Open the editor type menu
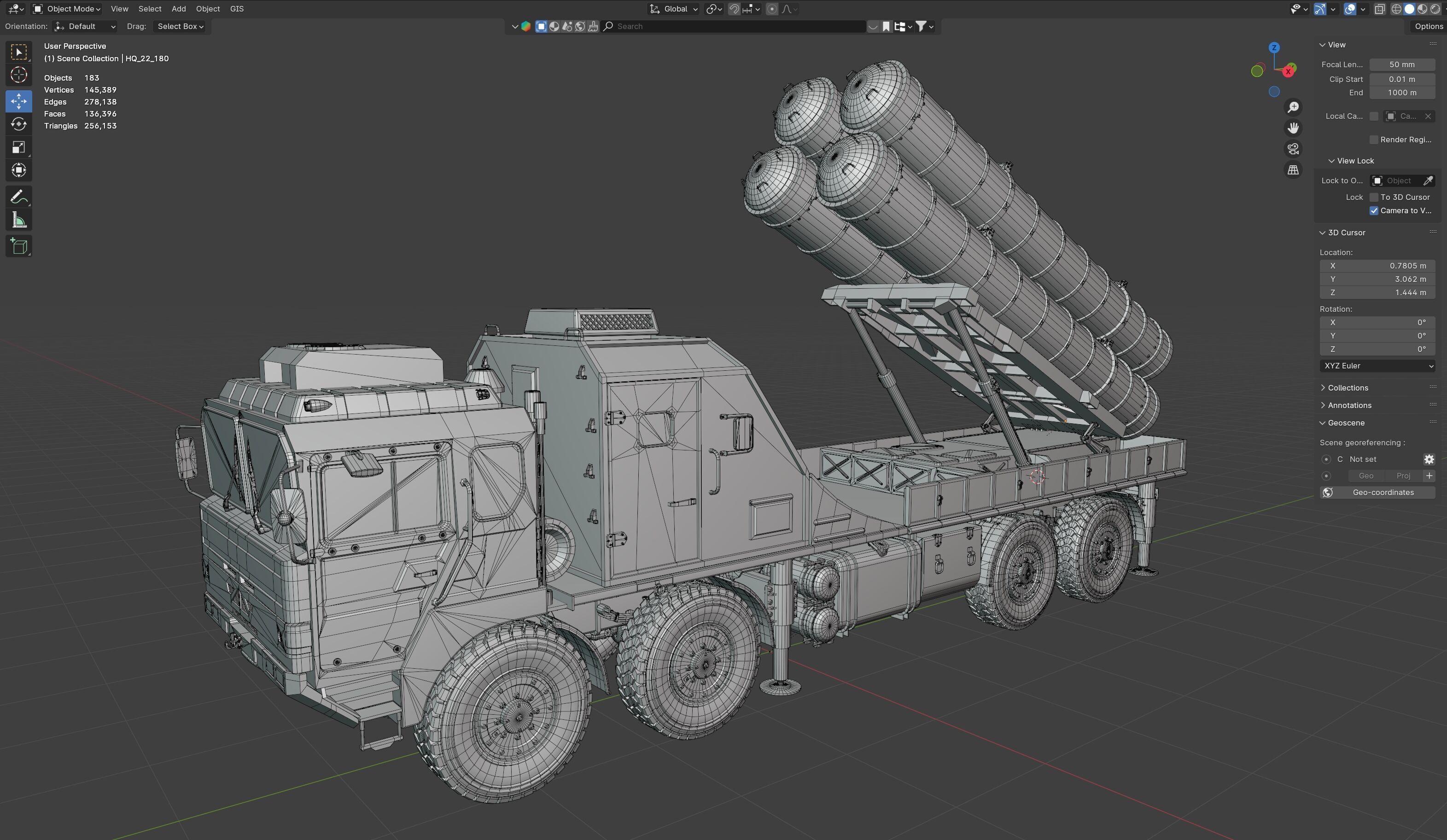 coord(16,9)
